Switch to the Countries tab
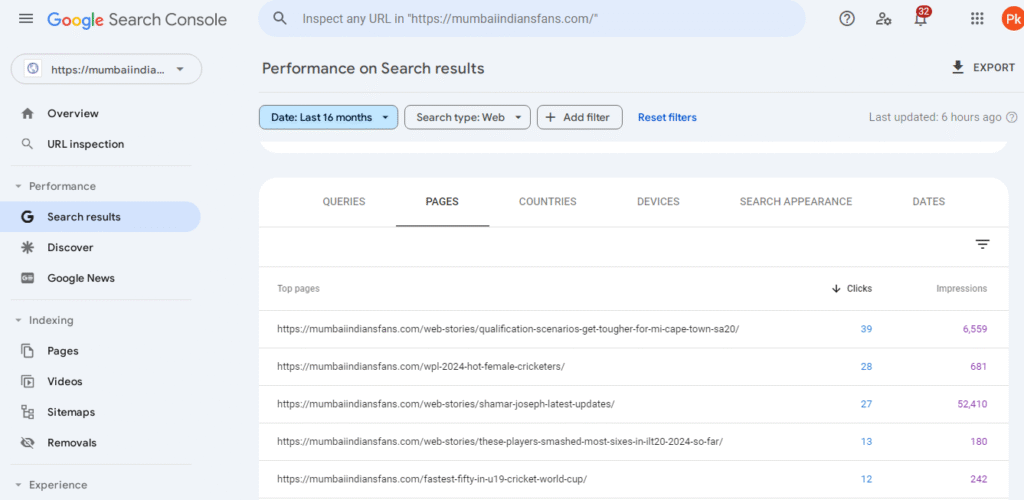1024x500 pixels. pos(547,201)
